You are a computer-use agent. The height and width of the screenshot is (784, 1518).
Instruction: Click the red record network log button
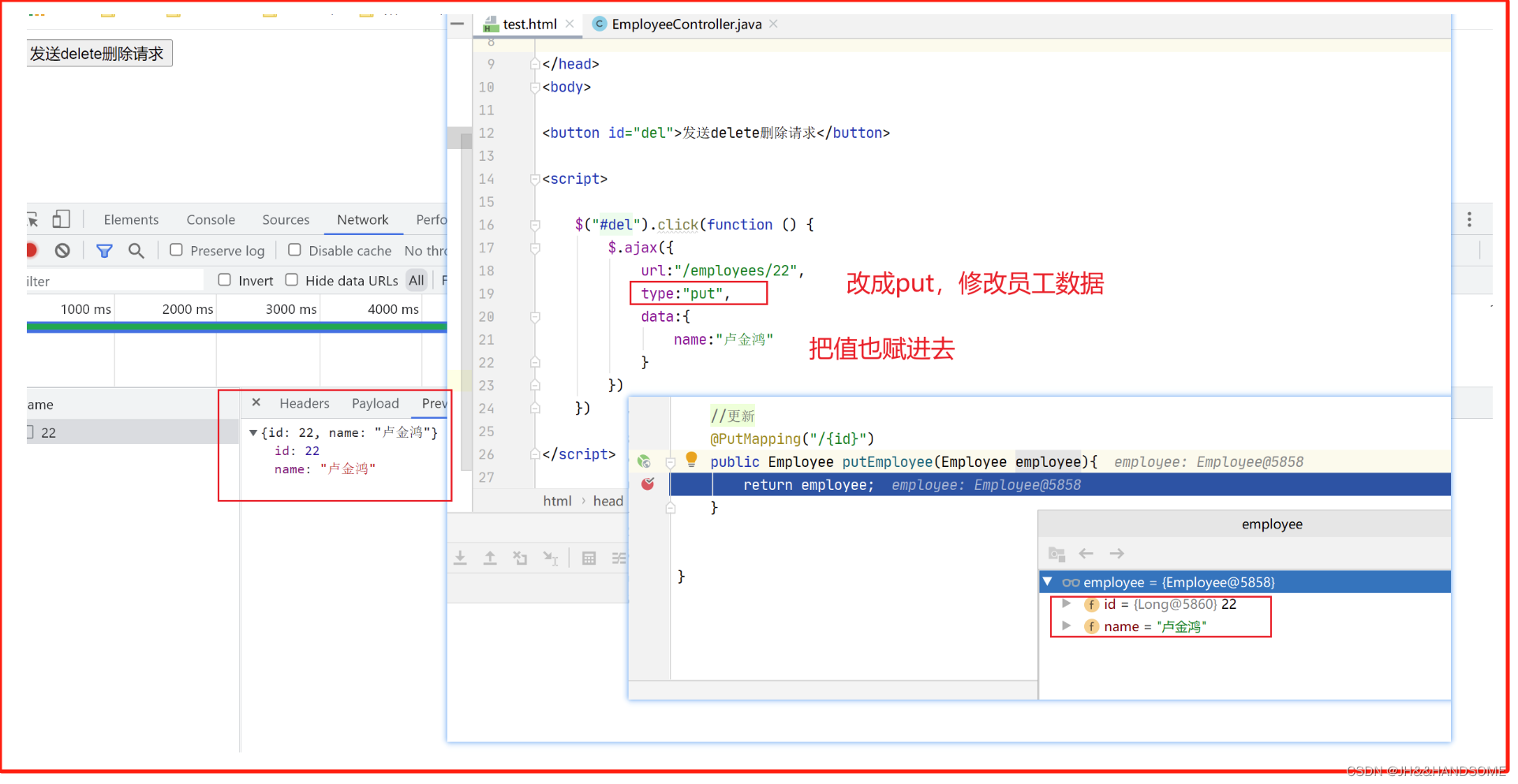tap(32, 251)
